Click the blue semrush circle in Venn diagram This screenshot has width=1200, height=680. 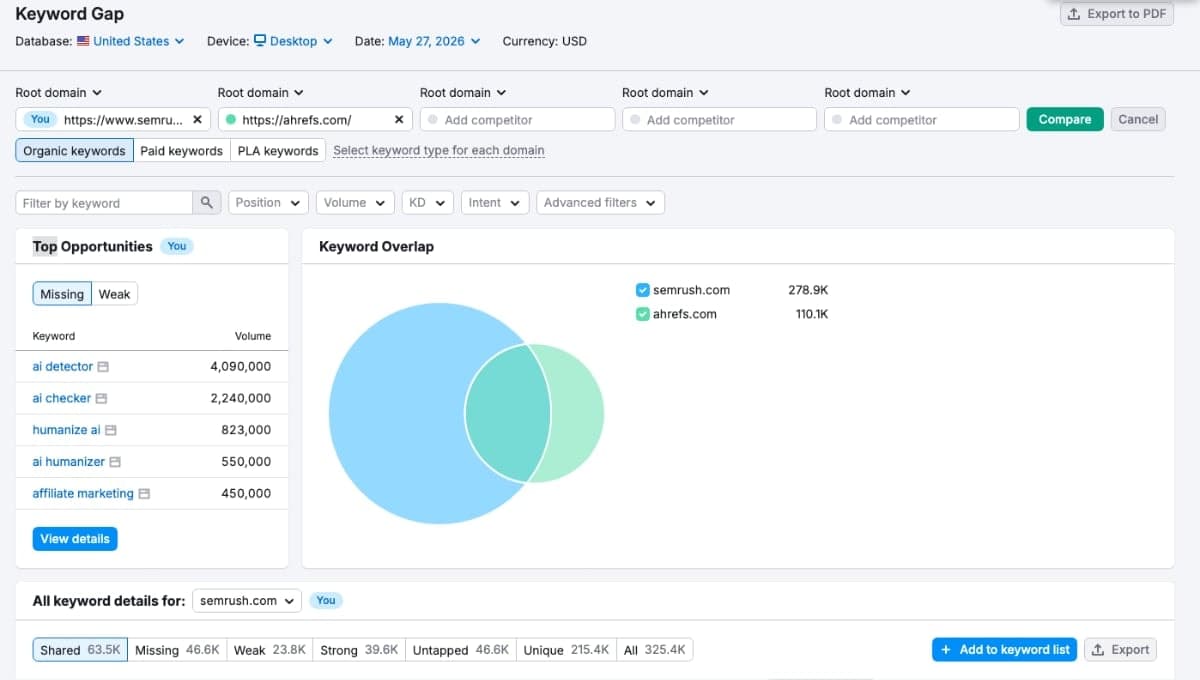(x=395, y=413)
